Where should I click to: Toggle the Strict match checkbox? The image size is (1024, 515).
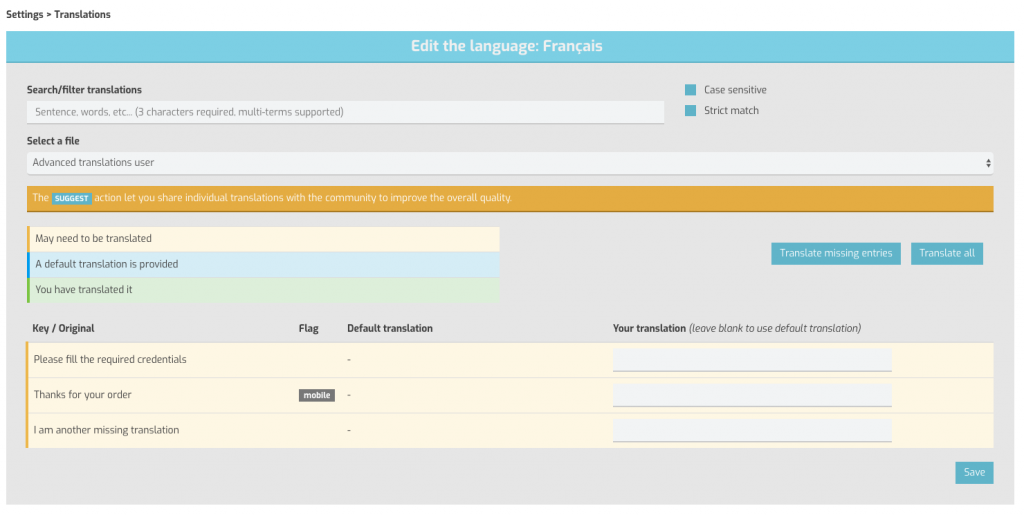(x=690, y=111)
